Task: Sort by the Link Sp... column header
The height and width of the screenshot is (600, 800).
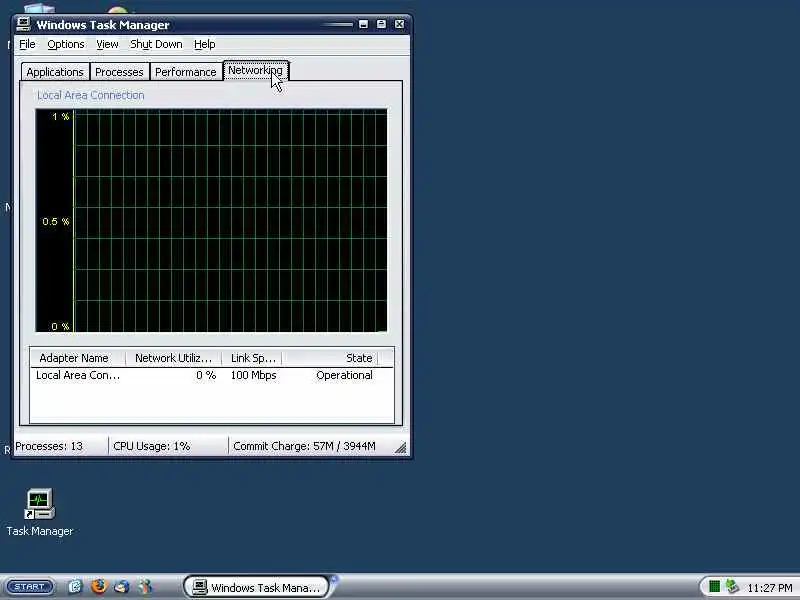Action: [252, 358]
